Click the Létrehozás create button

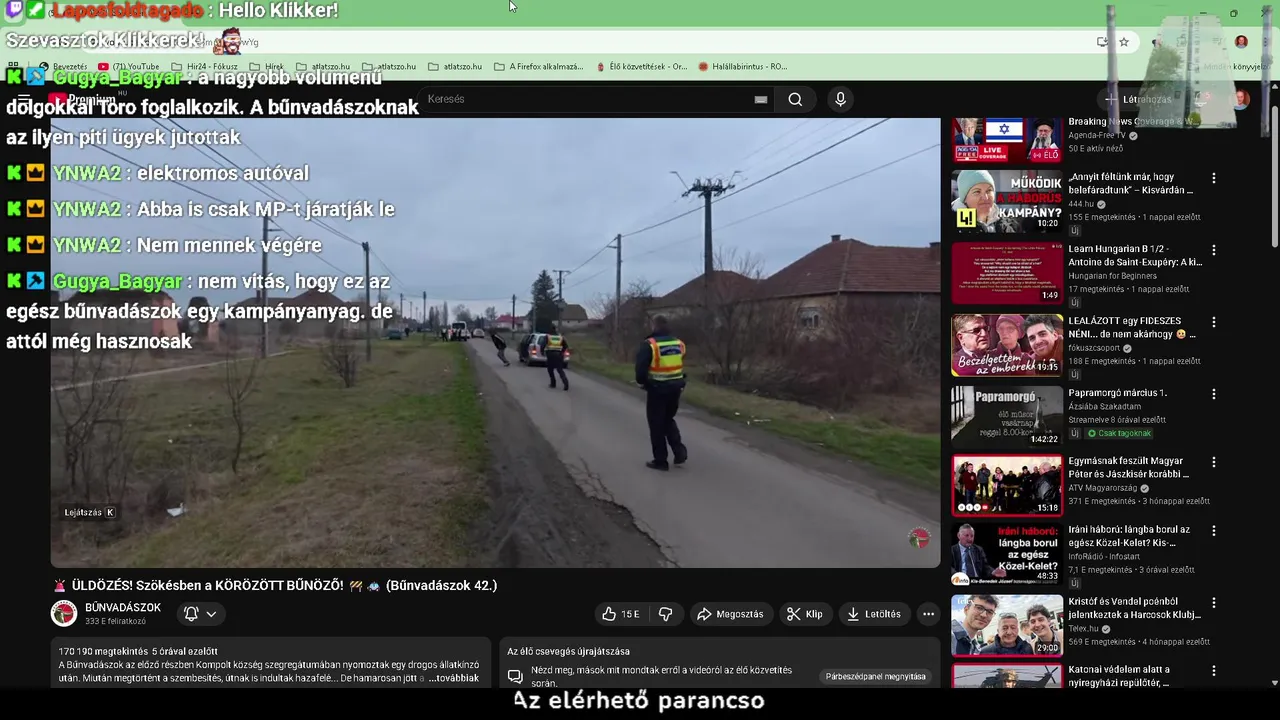1139,99
